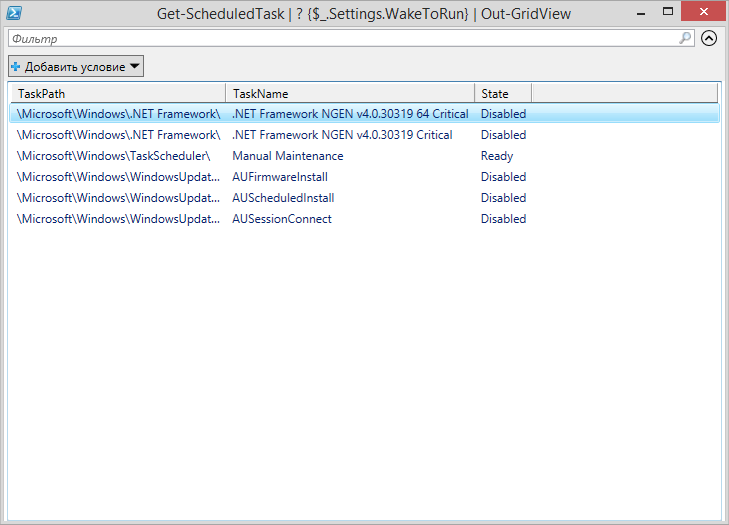The width and height of the screenshot is (729, 525).
Task: Click the PowerShell icon in title bar
Action: pyautogui.click(x=14, y=13)
